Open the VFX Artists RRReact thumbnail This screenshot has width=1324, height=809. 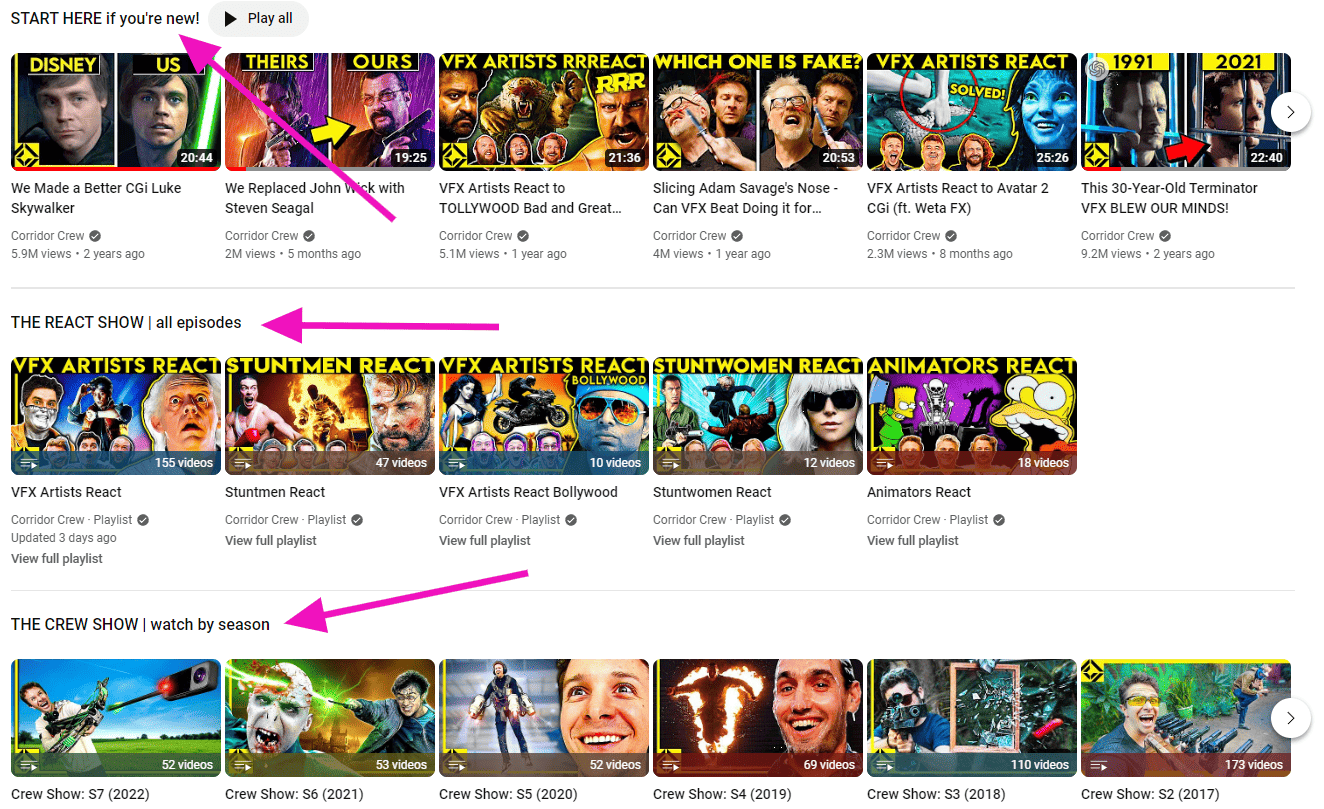pyautogui.click(x=544, y=112)
